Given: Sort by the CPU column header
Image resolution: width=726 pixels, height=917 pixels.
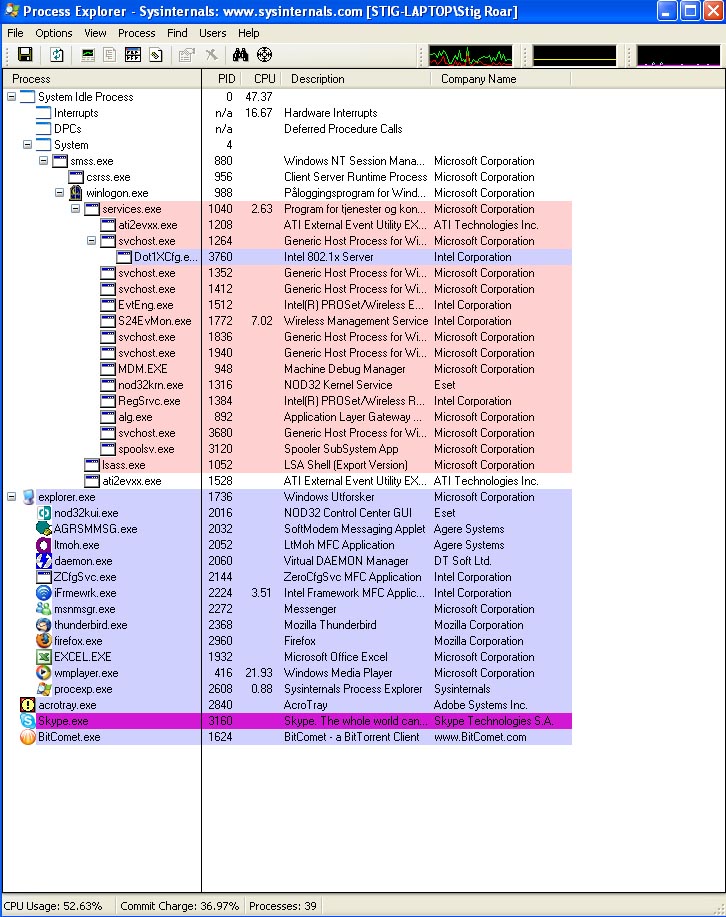Looking at the screenshot, I should pyautogui.click(x=262, y=79).
